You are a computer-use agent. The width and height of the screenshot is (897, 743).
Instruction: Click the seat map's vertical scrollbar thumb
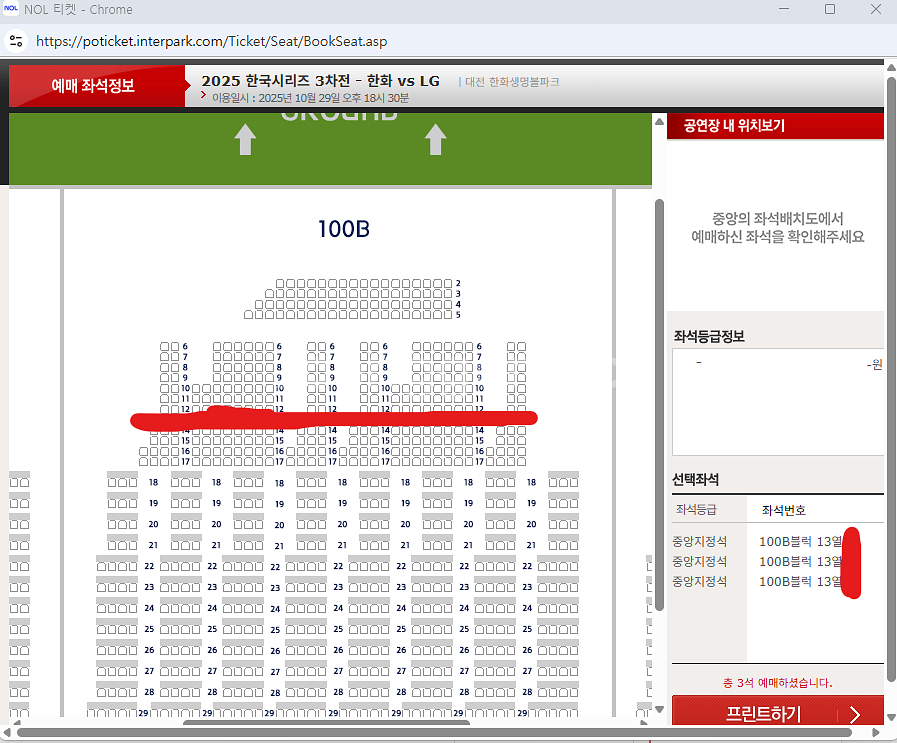click(658, 400)
